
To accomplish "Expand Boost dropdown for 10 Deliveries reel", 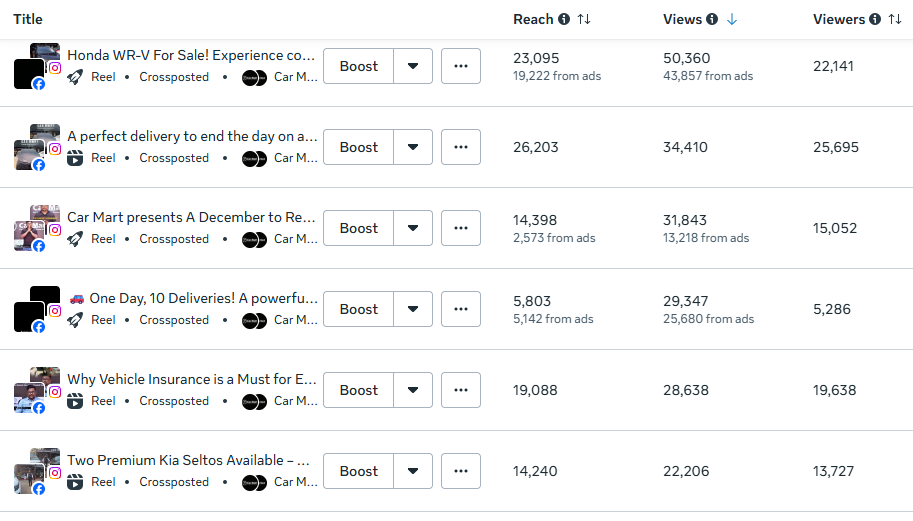I will coord(413,309).
